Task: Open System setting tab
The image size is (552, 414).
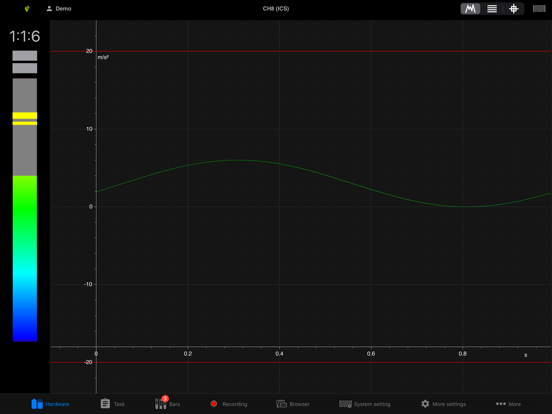Action: (364, 404)
